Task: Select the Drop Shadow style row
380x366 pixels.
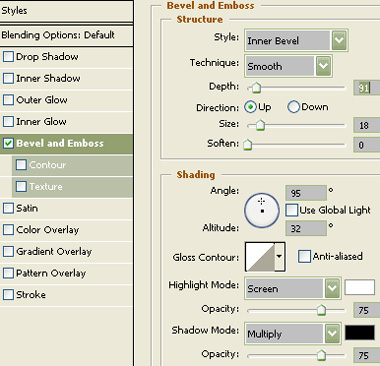Action: [x=67, y=57]
